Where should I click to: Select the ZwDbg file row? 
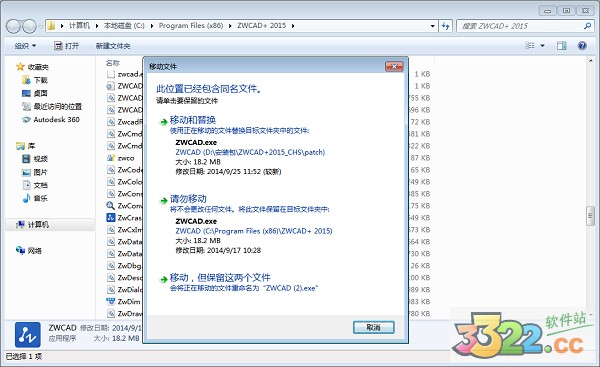pos(124,266)
